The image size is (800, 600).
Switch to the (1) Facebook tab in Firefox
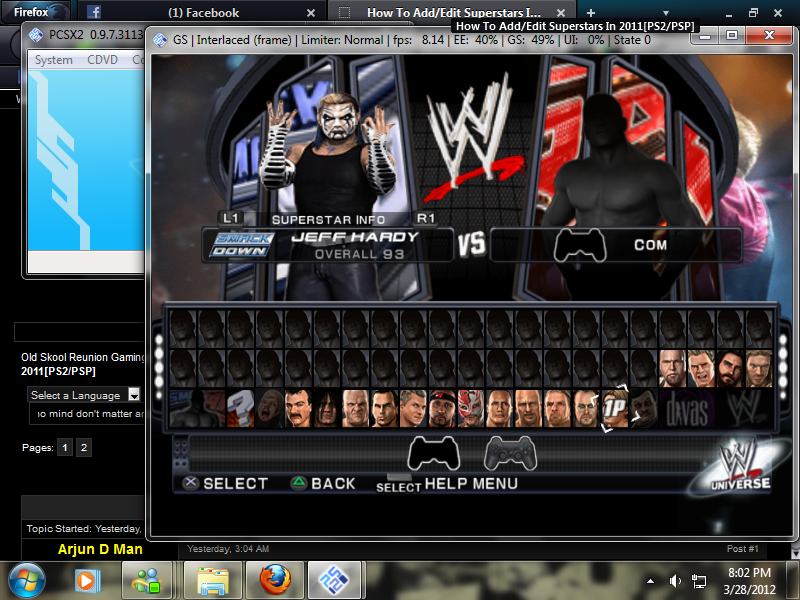click(203, 13)
